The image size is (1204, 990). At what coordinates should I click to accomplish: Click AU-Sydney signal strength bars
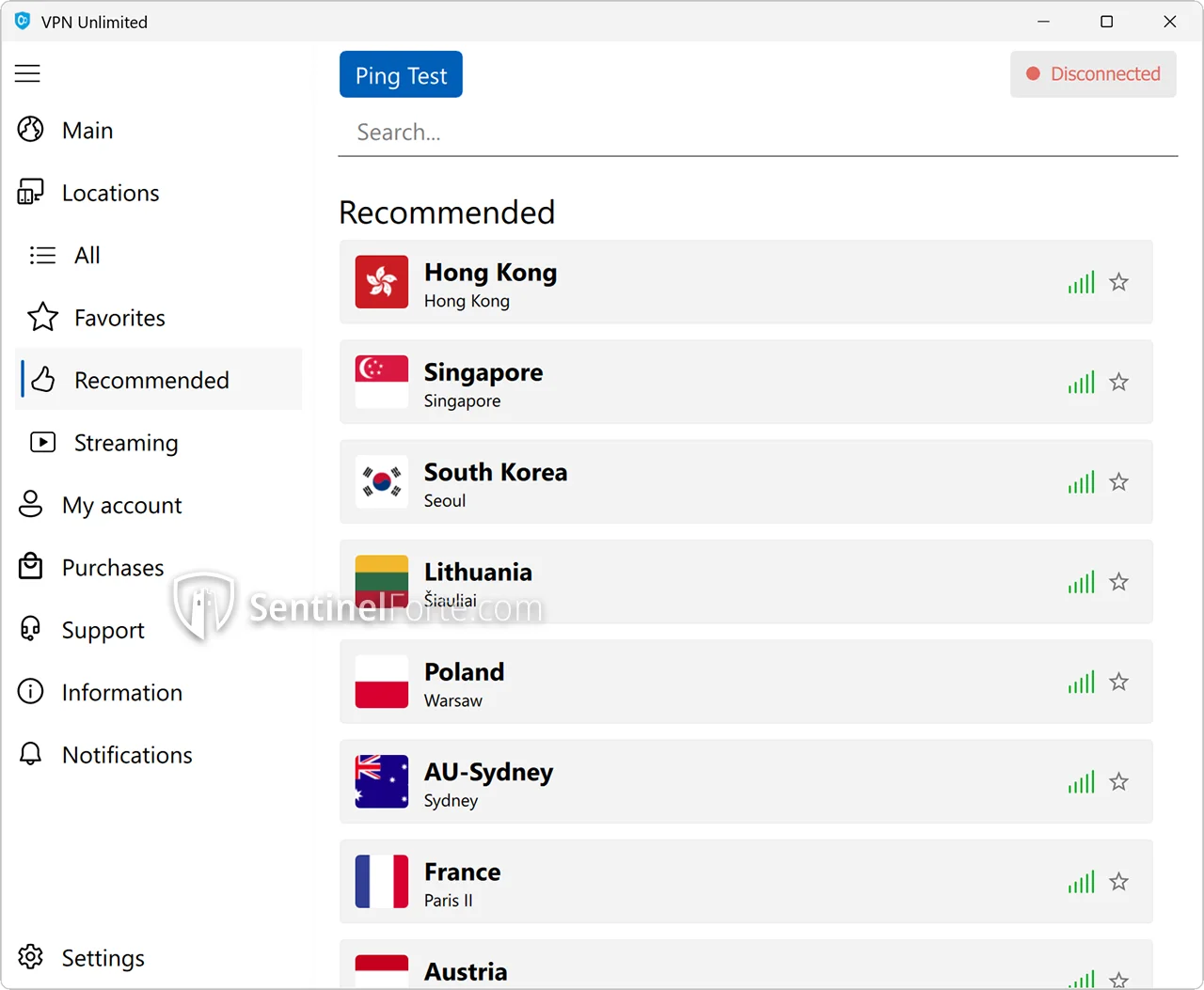pos(1081,781)
